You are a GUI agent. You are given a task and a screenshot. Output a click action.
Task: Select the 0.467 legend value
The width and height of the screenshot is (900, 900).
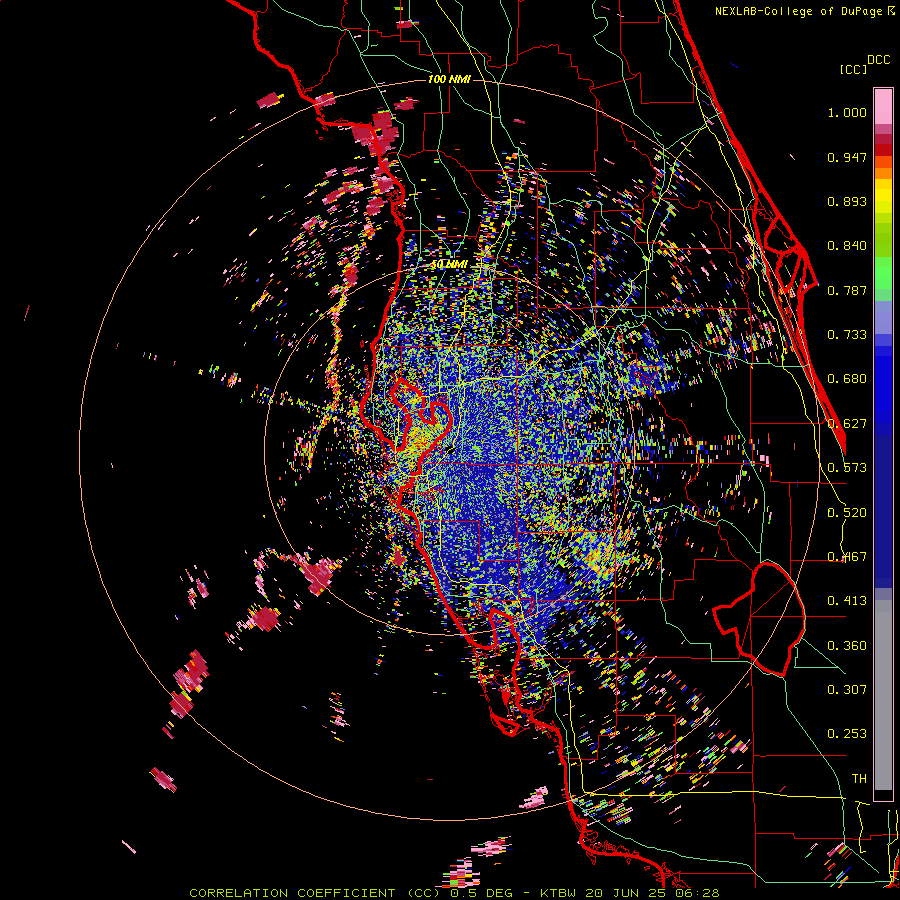(x=847, y=557)
